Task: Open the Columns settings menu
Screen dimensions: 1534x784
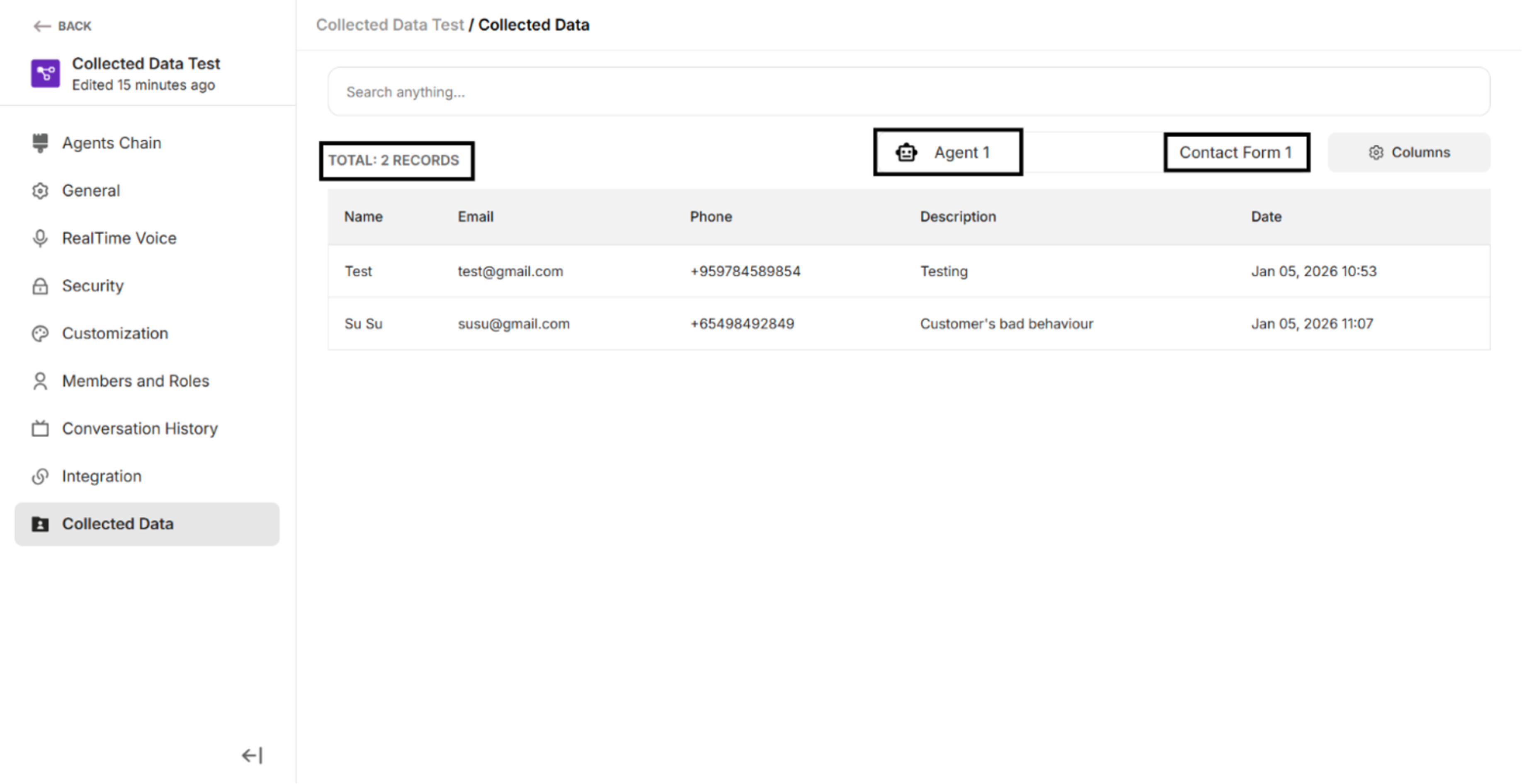Action: pos(1409,152)
